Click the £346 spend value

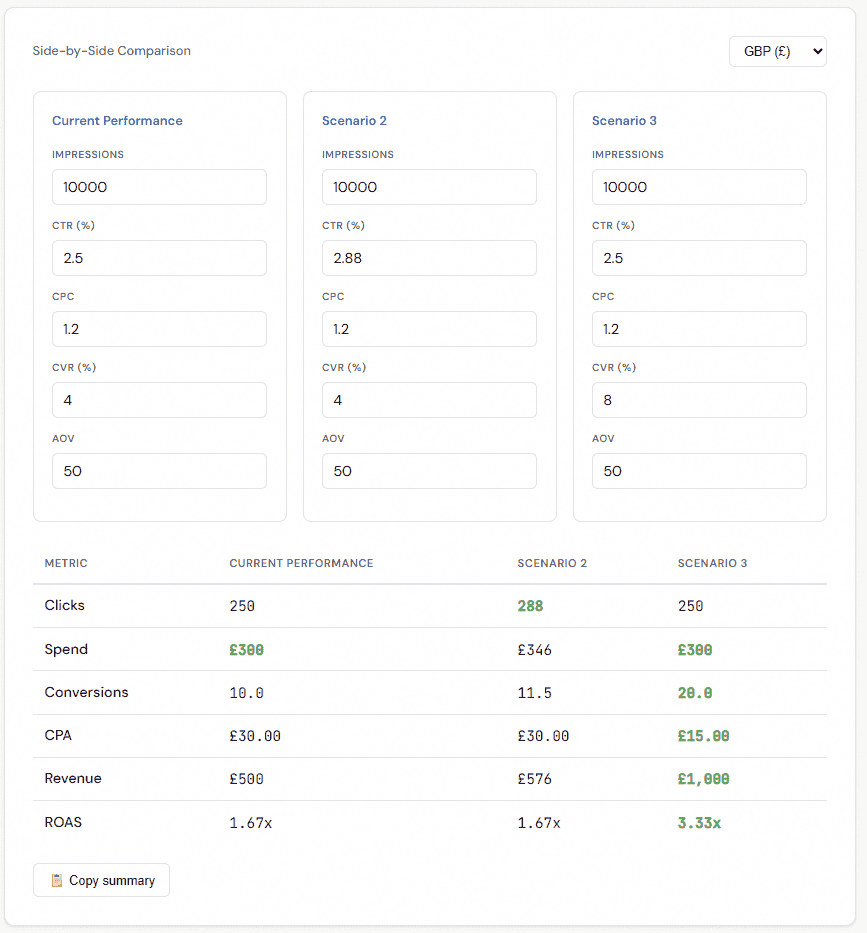point(534,650)
